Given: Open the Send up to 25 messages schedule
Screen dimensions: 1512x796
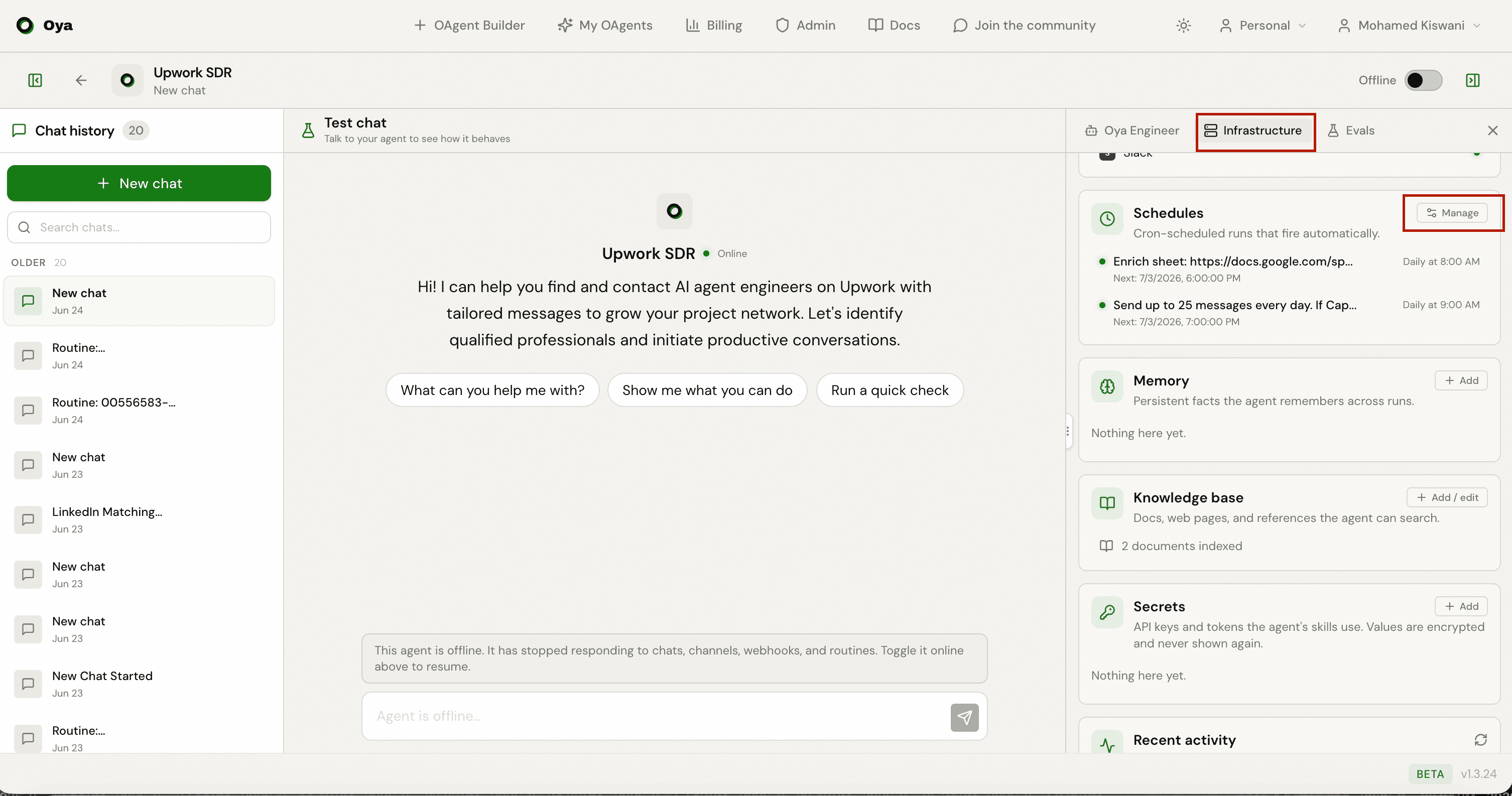Looking at the screenshot, I should [x=1289, y=313].
